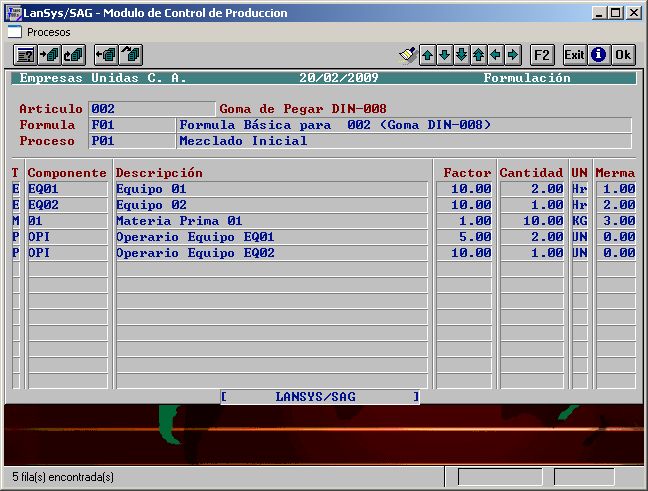Click the Merma column header
Viewport: 648px width, 491px height.
[615, 173]
